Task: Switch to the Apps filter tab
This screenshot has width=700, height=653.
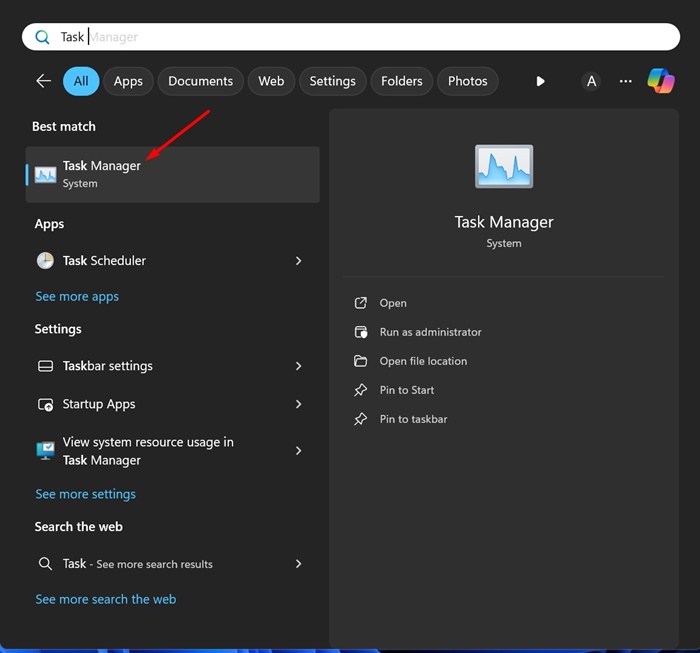Action: coord(128,81)
